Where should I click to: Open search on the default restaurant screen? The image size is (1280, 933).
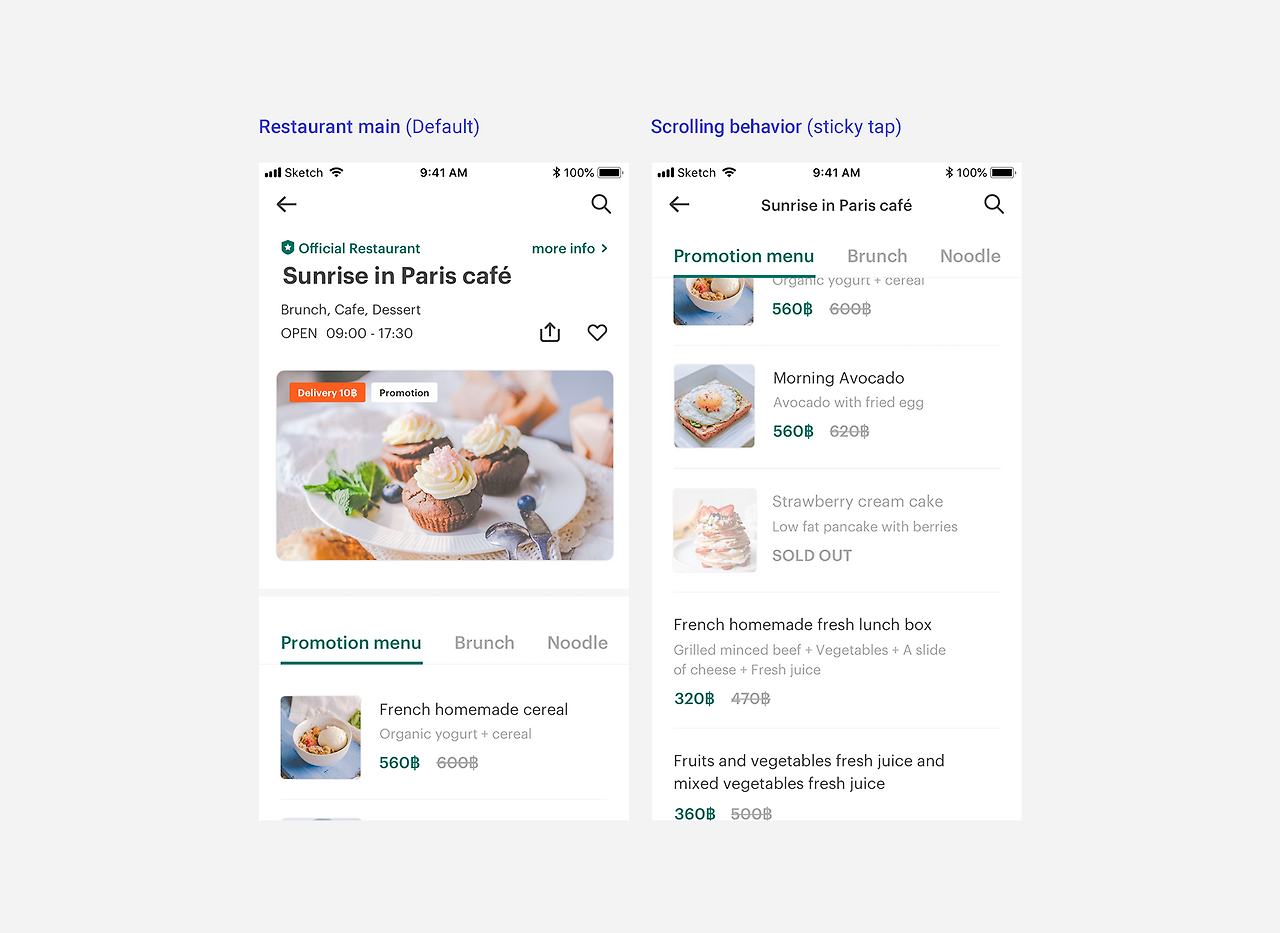point(601,204)
